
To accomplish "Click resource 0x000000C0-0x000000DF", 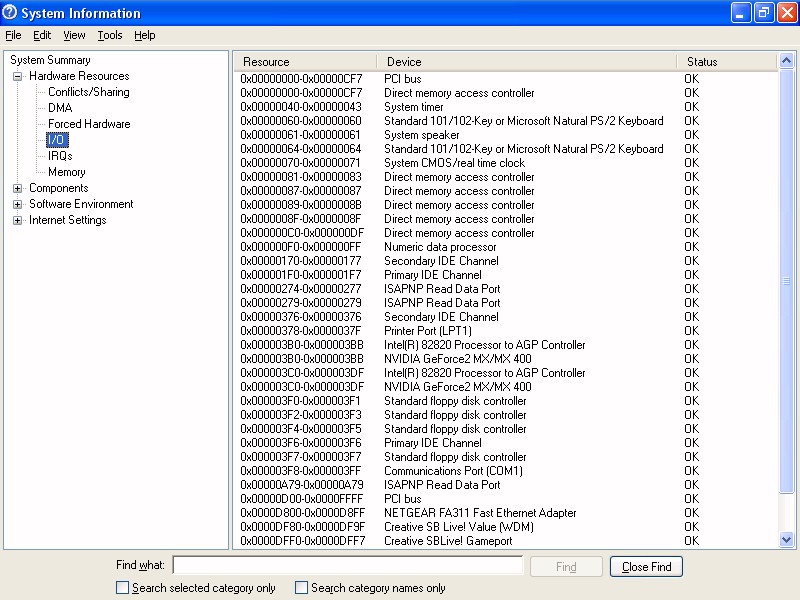I will coord(302,233).
